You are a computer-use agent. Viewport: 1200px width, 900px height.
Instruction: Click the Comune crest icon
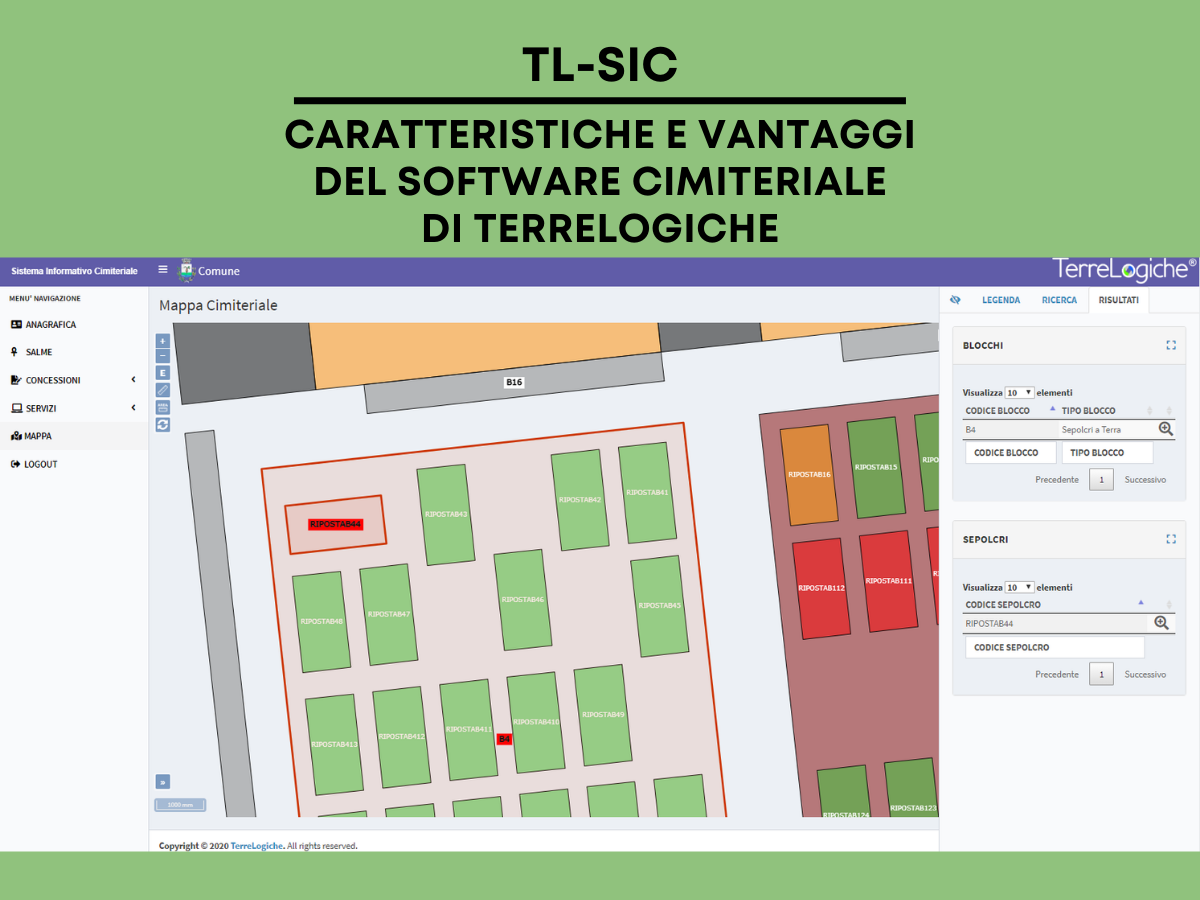pyautogui.click(x=186, y=270)
